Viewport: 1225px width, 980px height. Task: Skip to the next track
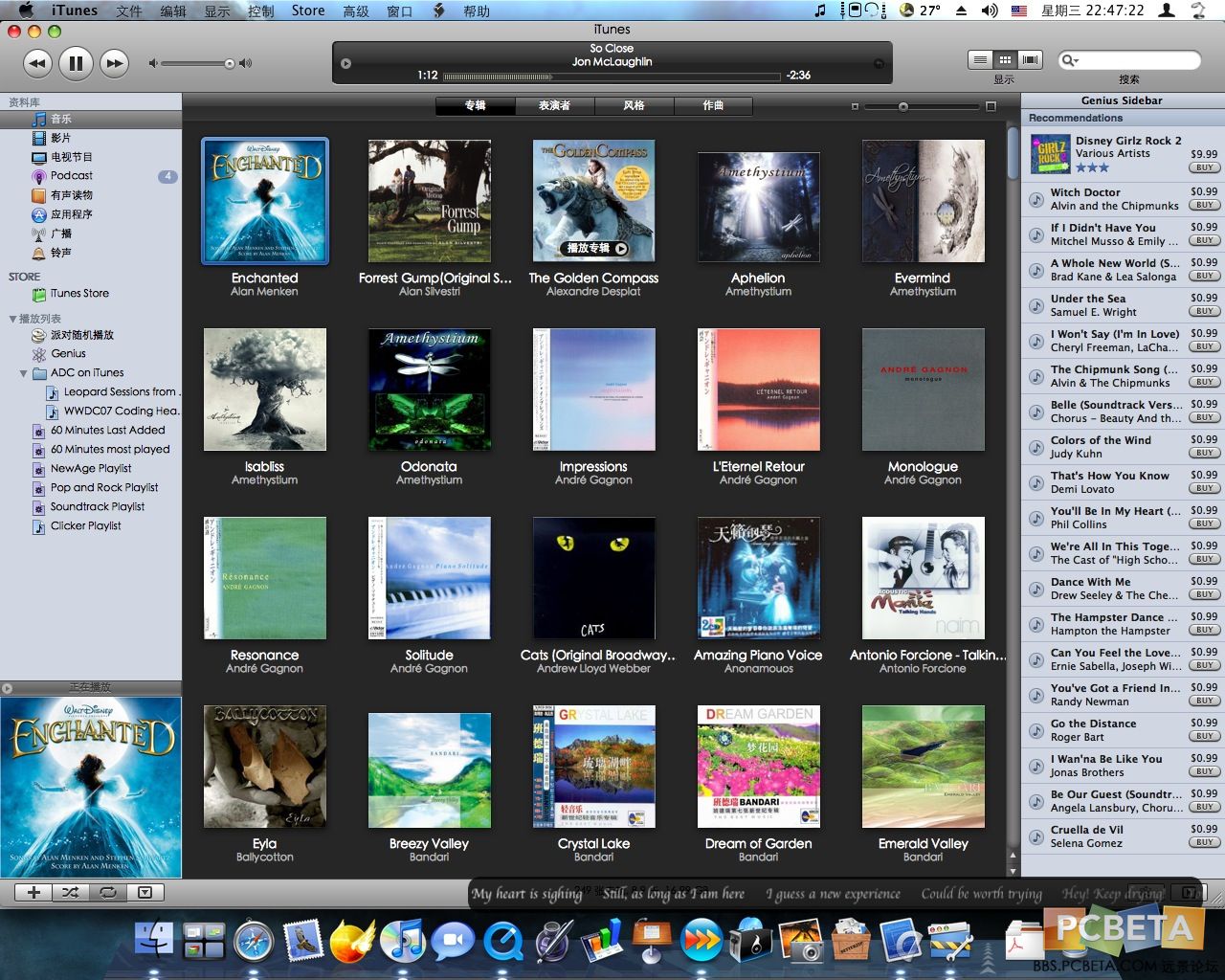coord(114,64)
